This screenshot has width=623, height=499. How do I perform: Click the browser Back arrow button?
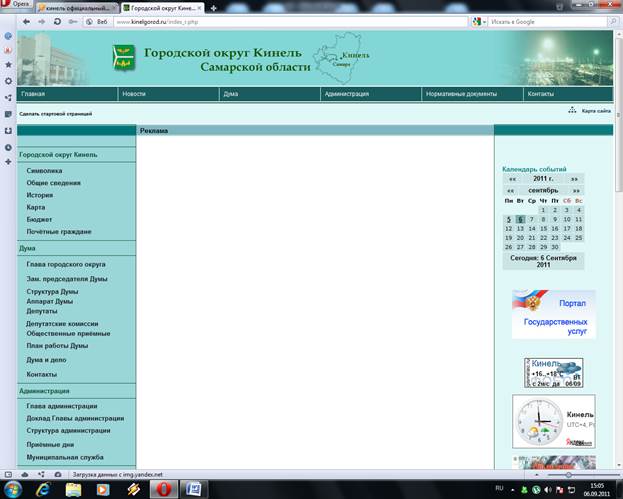(x=24, y=21)
